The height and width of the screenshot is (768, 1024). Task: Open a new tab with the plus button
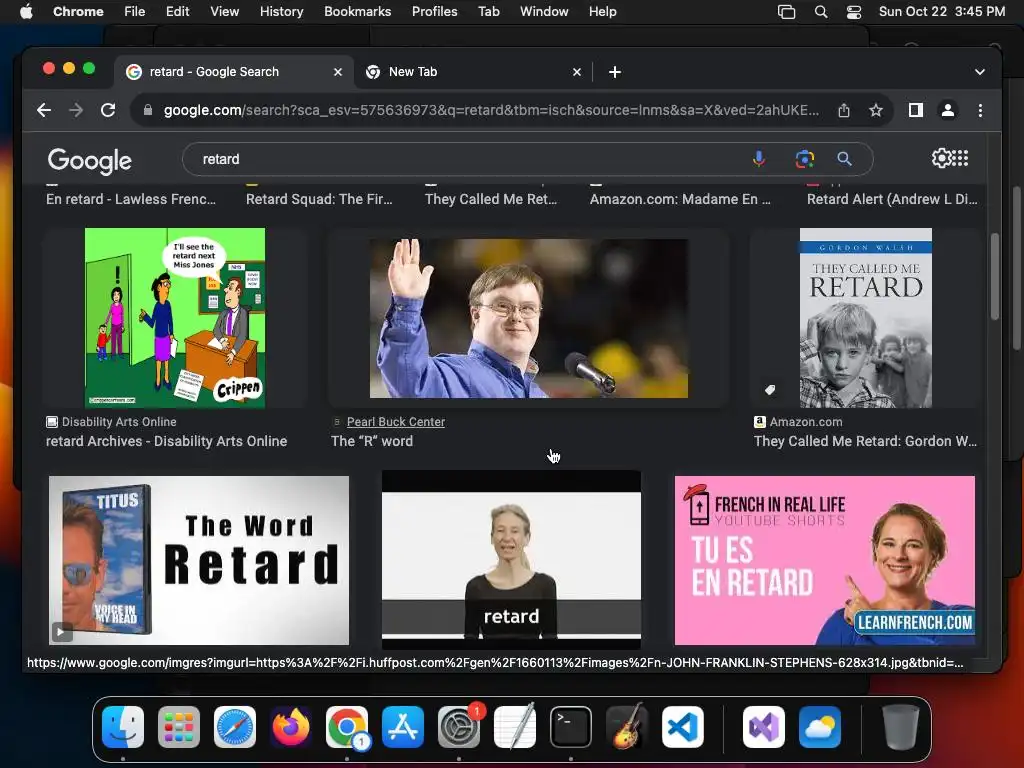[615, 72]
